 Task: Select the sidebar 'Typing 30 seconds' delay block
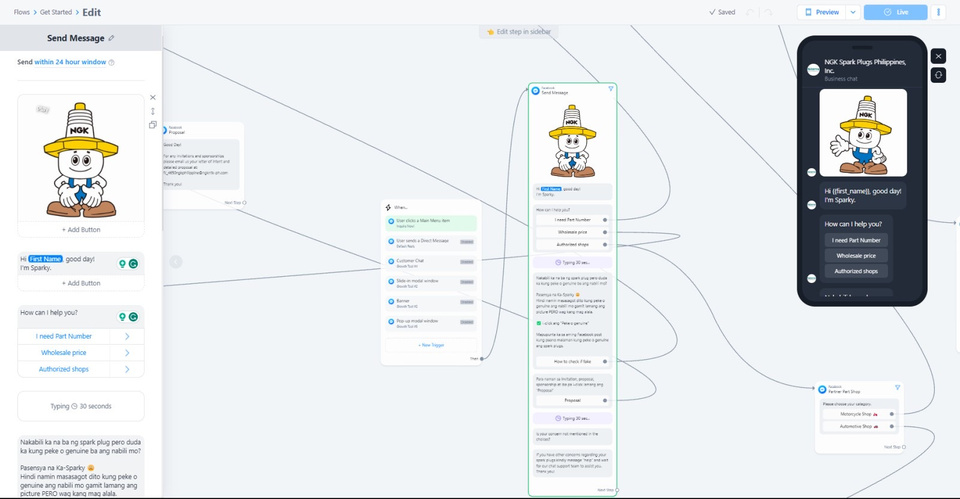[x=81, y=406]
